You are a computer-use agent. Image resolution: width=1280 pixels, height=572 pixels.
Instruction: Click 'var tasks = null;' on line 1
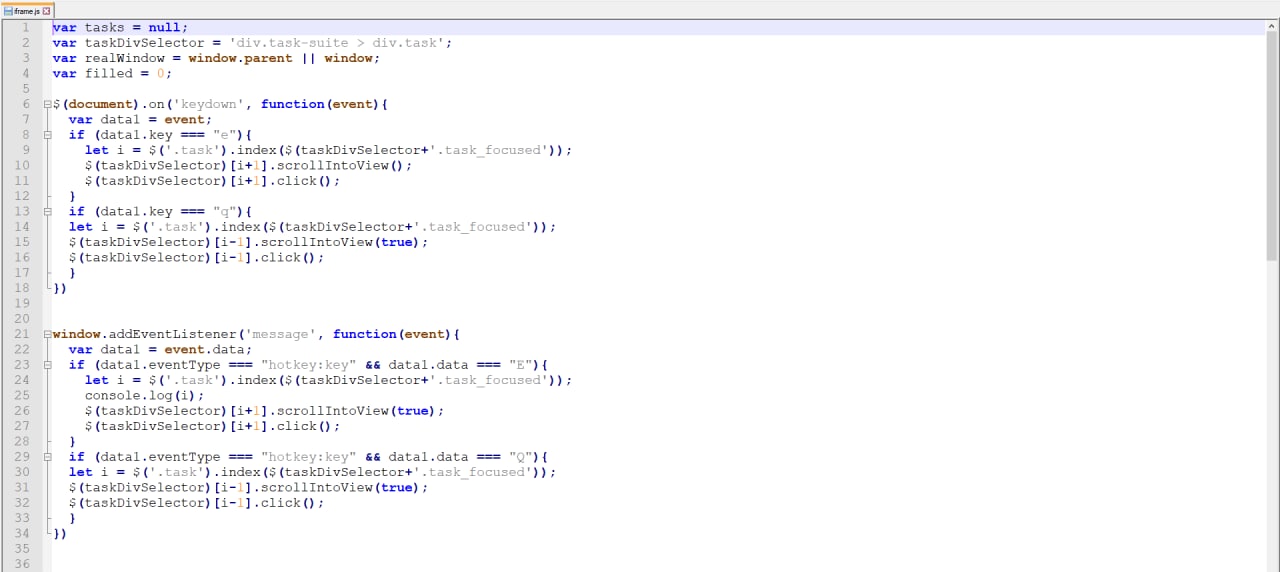(120, 27)
